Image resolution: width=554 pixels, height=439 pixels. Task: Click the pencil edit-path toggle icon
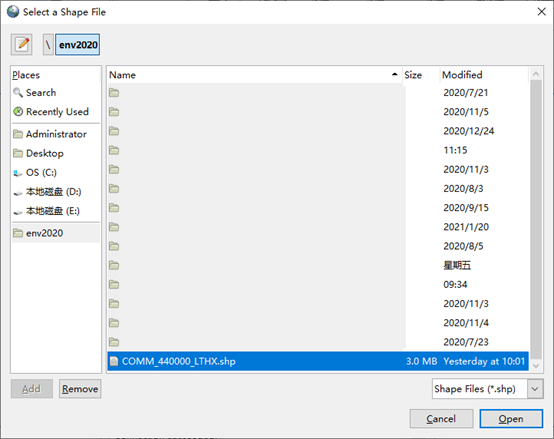click(22, 45)
